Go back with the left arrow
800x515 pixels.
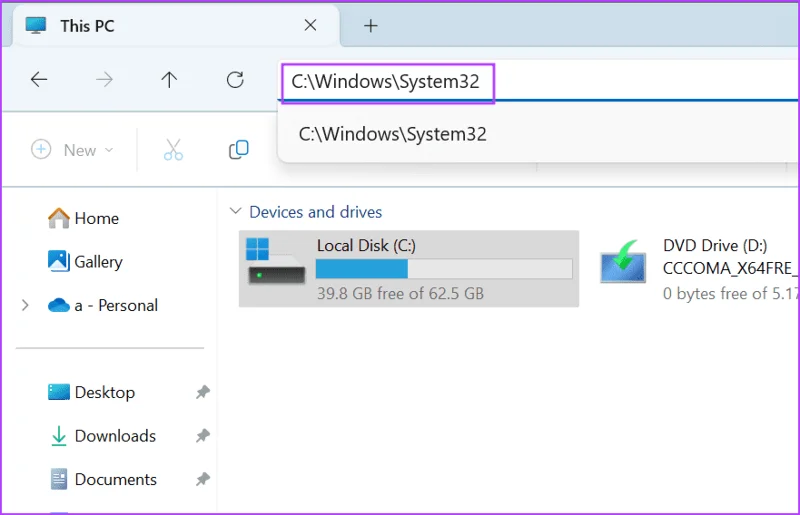39,80
